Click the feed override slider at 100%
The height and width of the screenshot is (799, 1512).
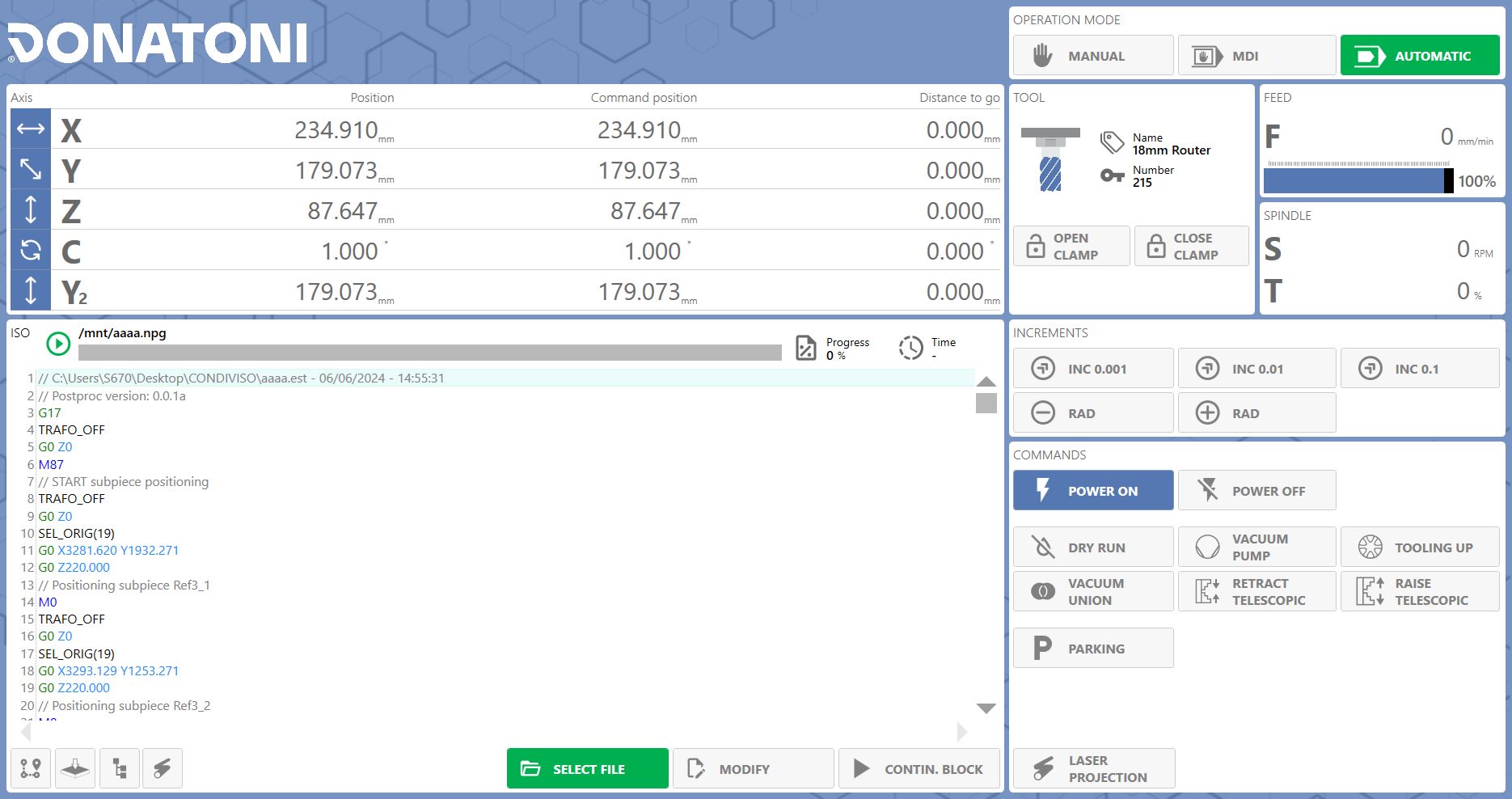[1358, 180]
